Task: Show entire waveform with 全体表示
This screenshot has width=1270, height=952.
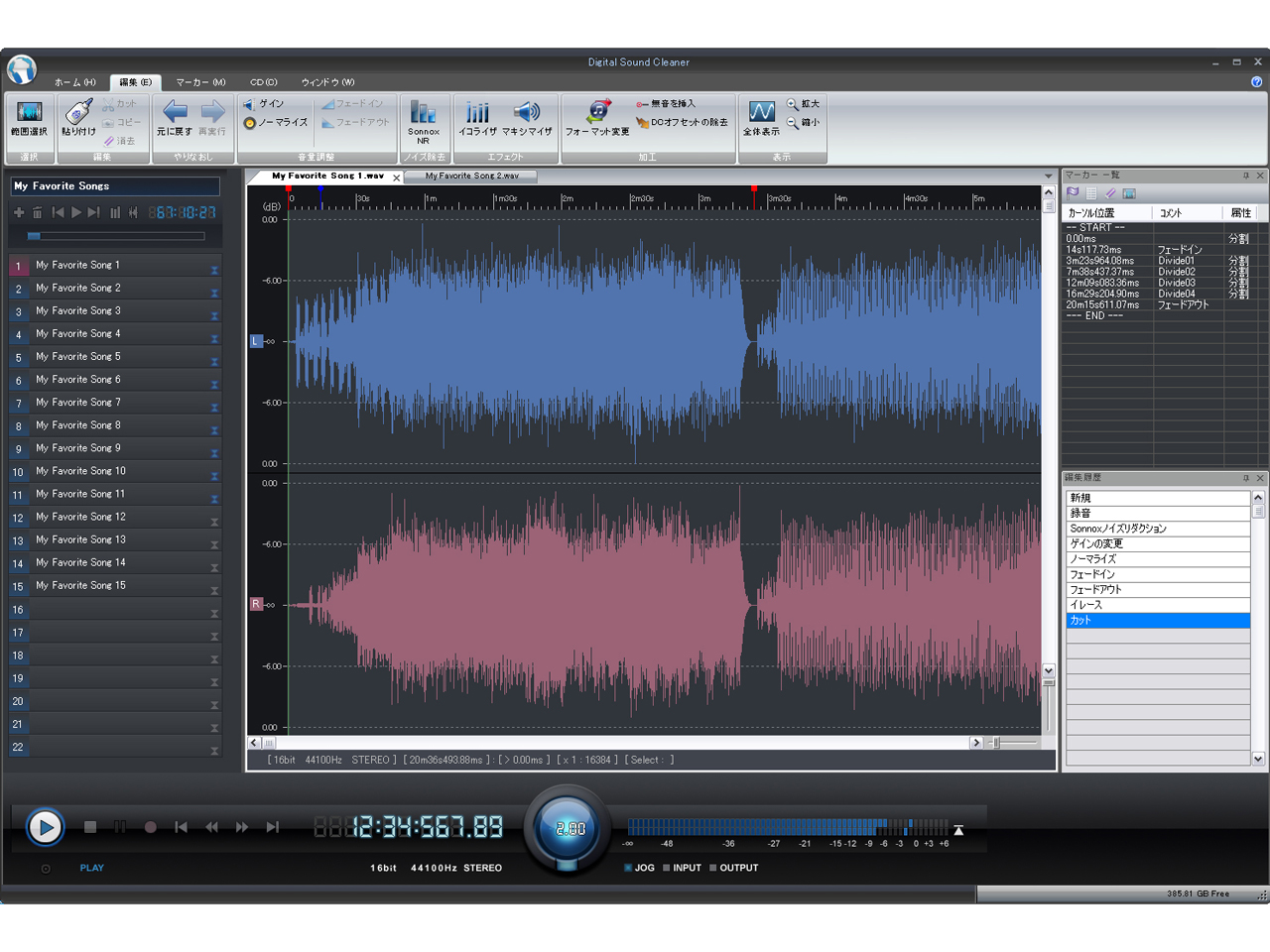Action: click(760, 117)
